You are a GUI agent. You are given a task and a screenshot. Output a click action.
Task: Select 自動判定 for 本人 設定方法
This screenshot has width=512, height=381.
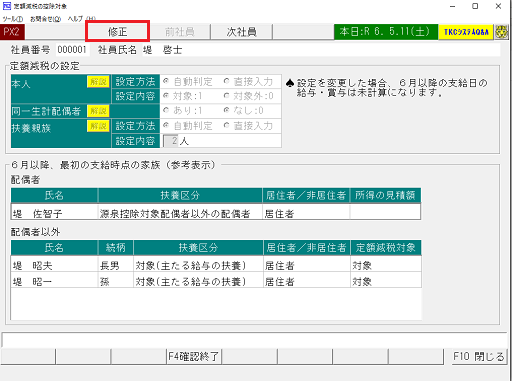tap(188, 81)
